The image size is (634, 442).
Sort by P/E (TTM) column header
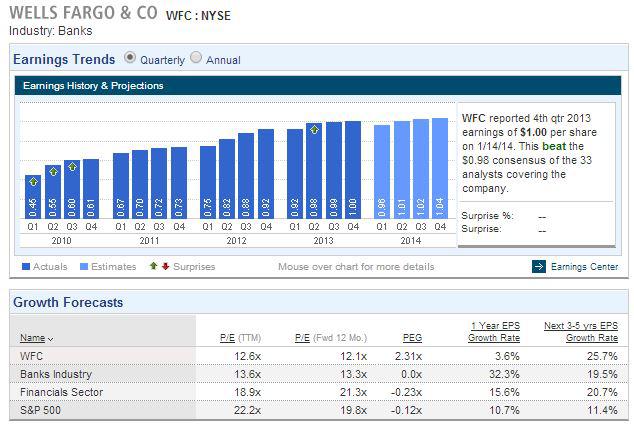pos(241,338)
